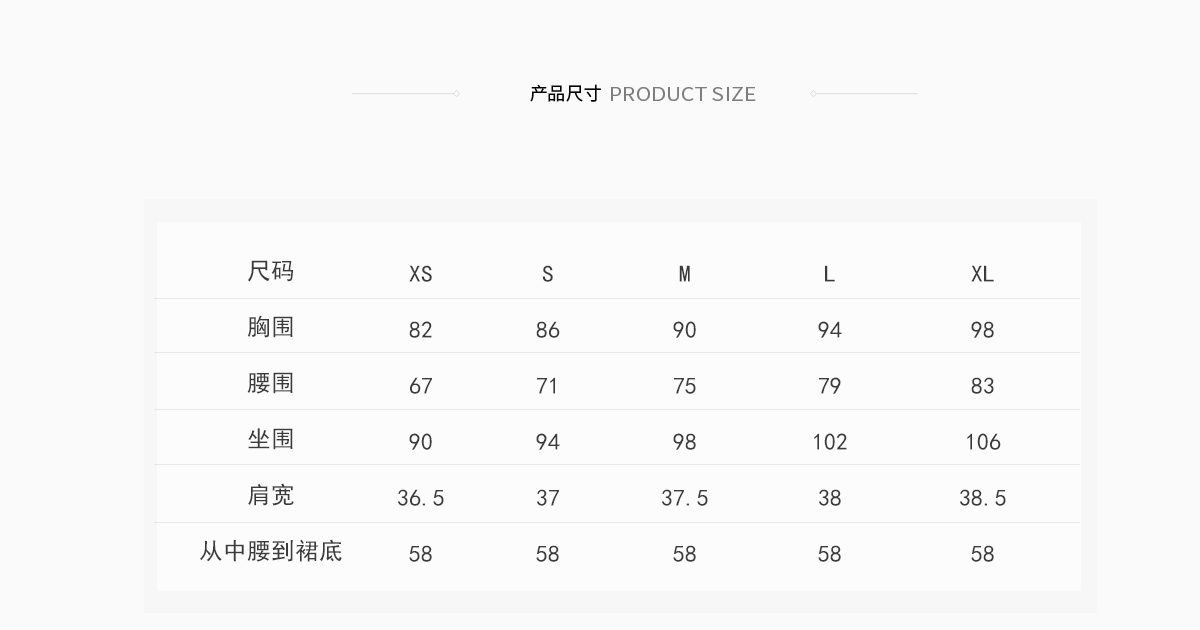Viewport: 1200px width, 630px height.
Task: Click the XL hip value 106
Action: click(982, 442)
